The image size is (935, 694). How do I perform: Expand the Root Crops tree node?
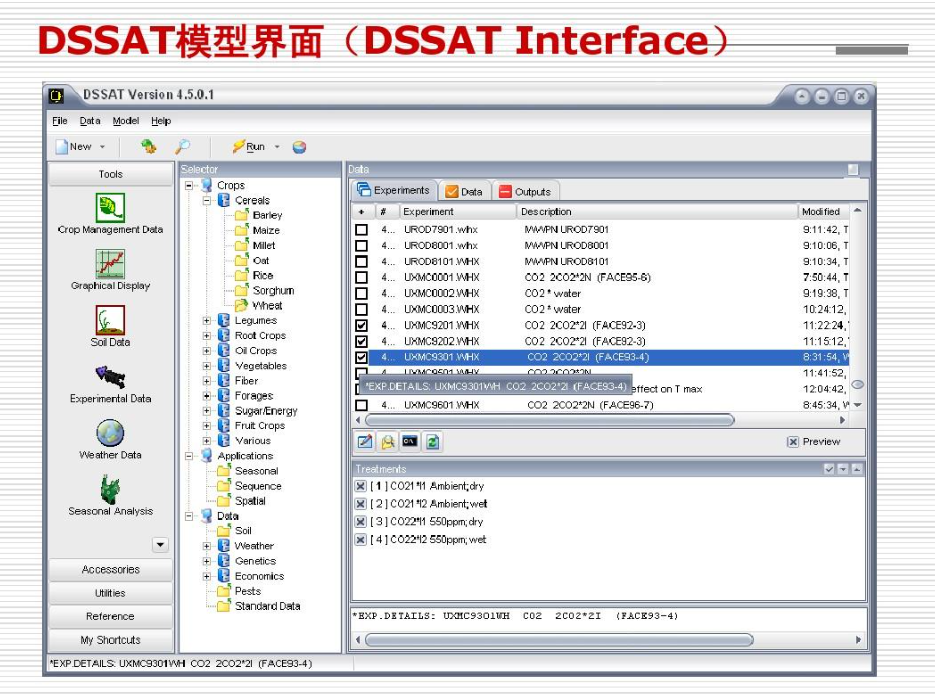(207, 336)
